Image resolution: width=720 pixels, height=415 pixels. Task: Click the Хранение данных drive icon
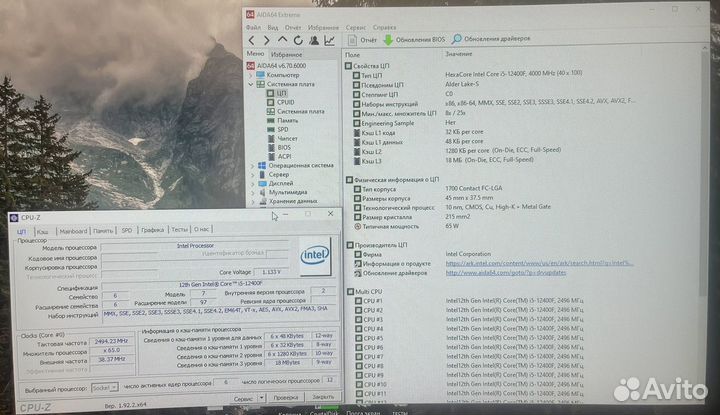click(x=263, y=202)
